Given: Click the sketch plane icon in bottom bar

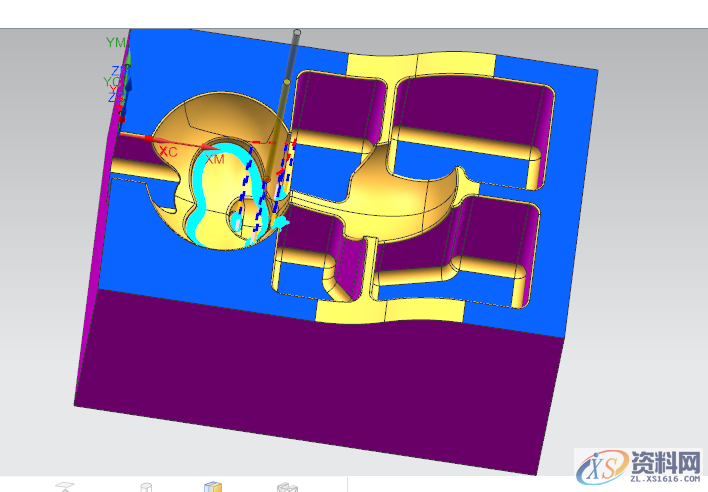Looking at the screenshot, I should pyautogui.click(x=64, y=486).
